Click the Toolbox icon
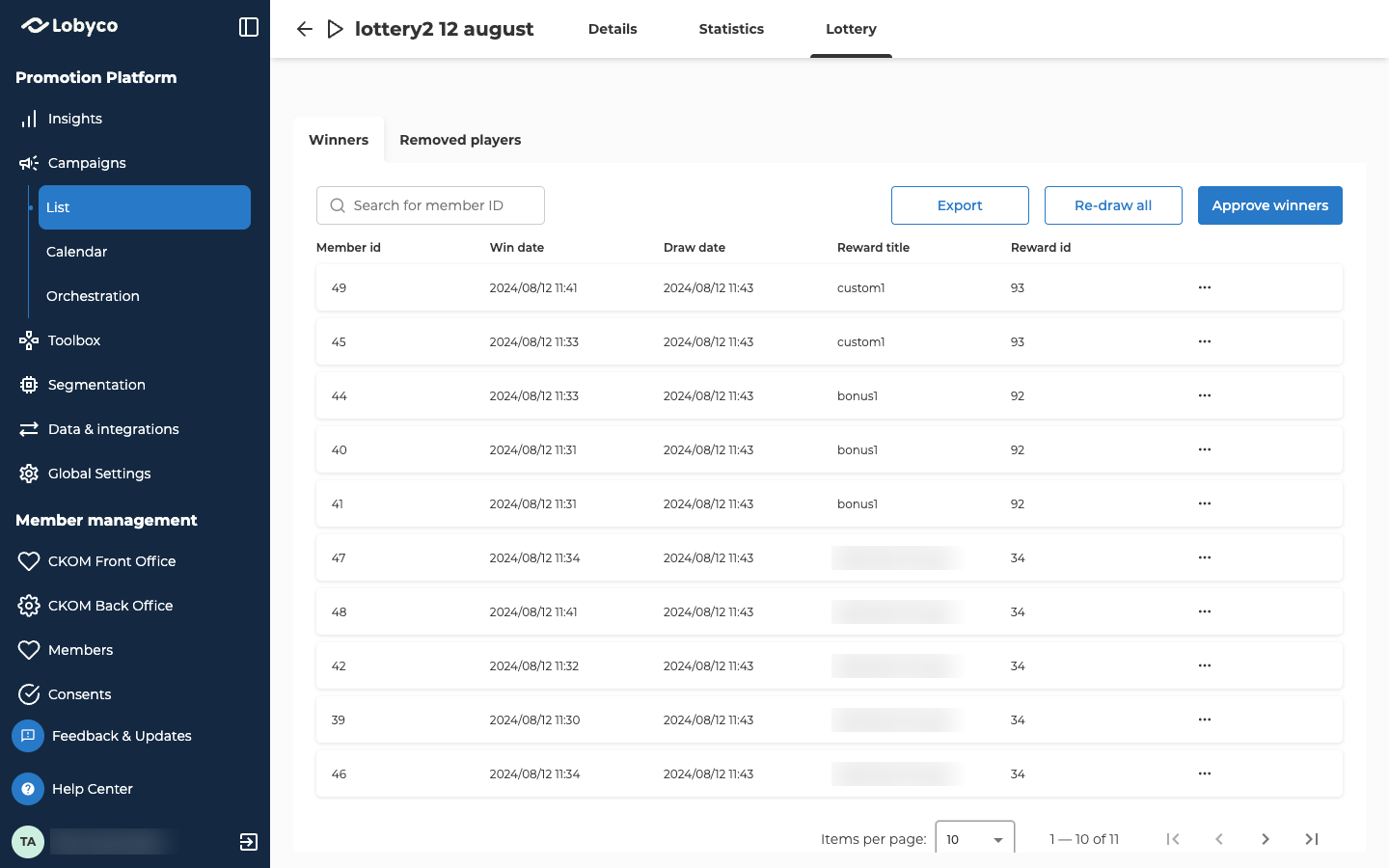This screenshot has height=868, width=1389. (x=29, y=340)
